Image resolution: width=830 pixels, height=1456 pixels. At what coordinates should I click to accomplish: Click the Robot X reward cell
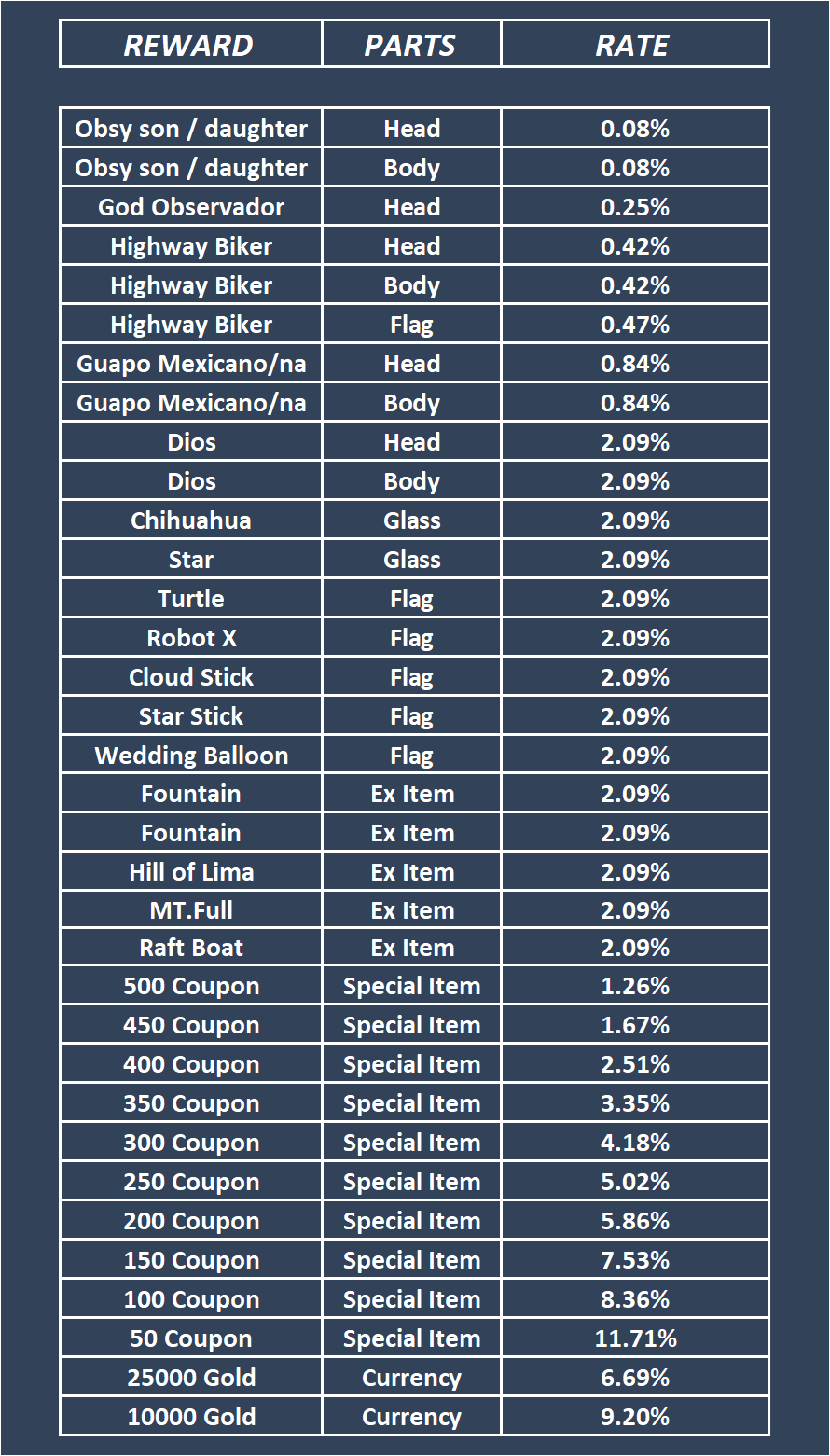(191, 638)
